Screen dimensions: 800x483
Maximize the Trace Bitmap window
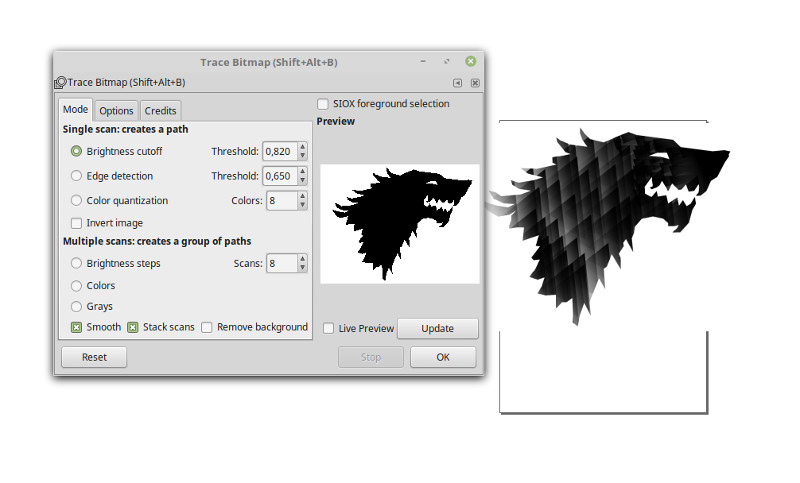click(447, 61)
